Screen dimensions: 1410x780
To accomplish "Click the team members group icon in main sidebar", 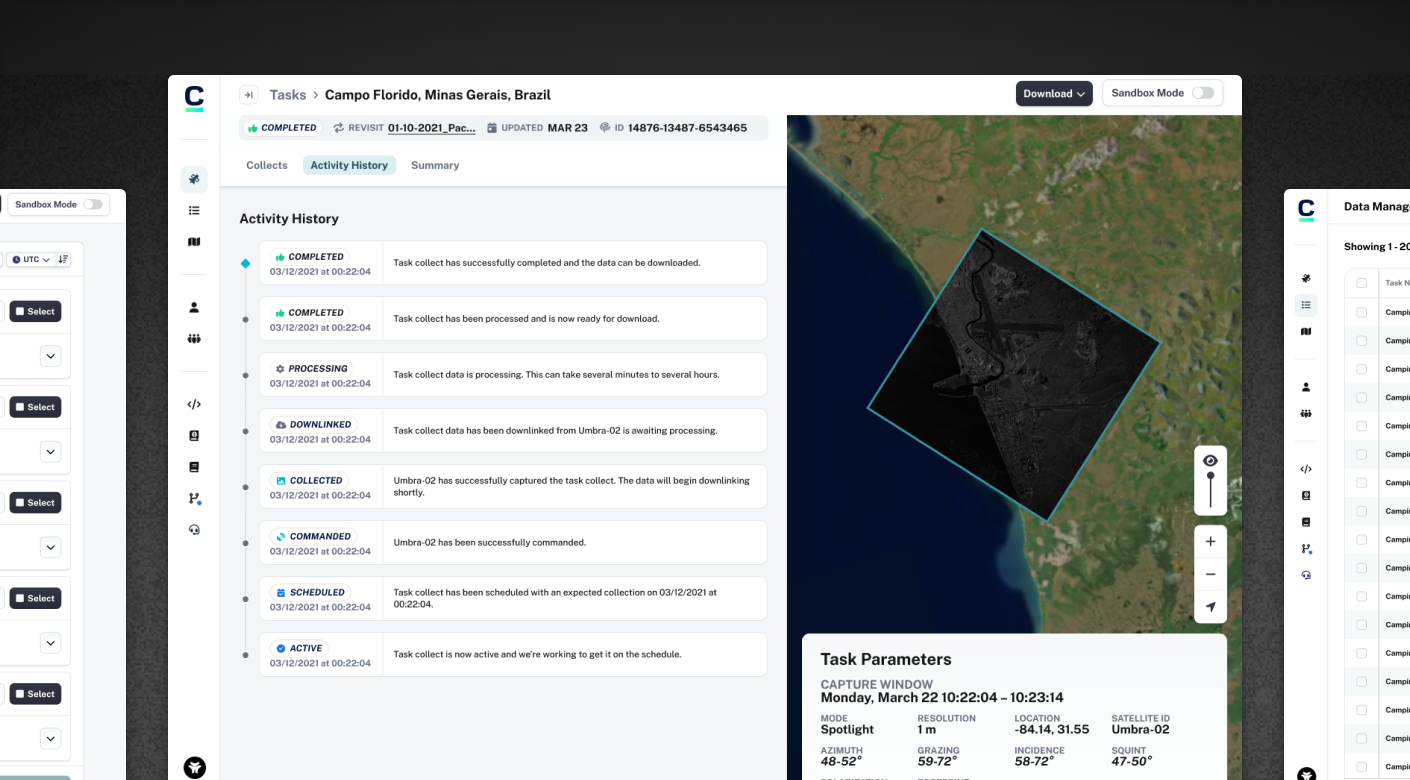I will 194,339.
